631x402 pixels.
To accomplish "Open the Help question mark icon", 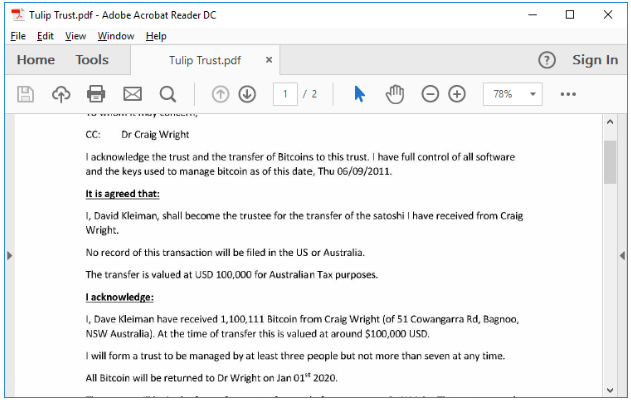I will click(546, 60).
